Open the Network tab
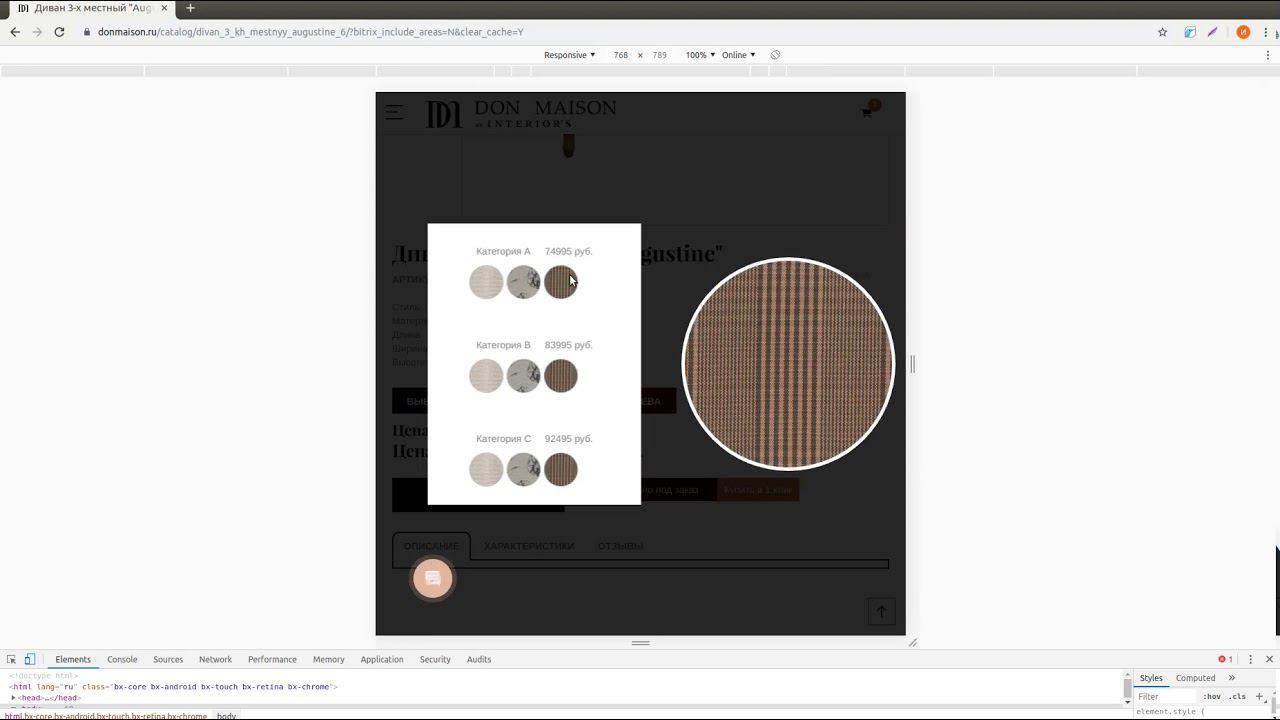Screen dimensions: 1280x720 (x=215, y=659)
